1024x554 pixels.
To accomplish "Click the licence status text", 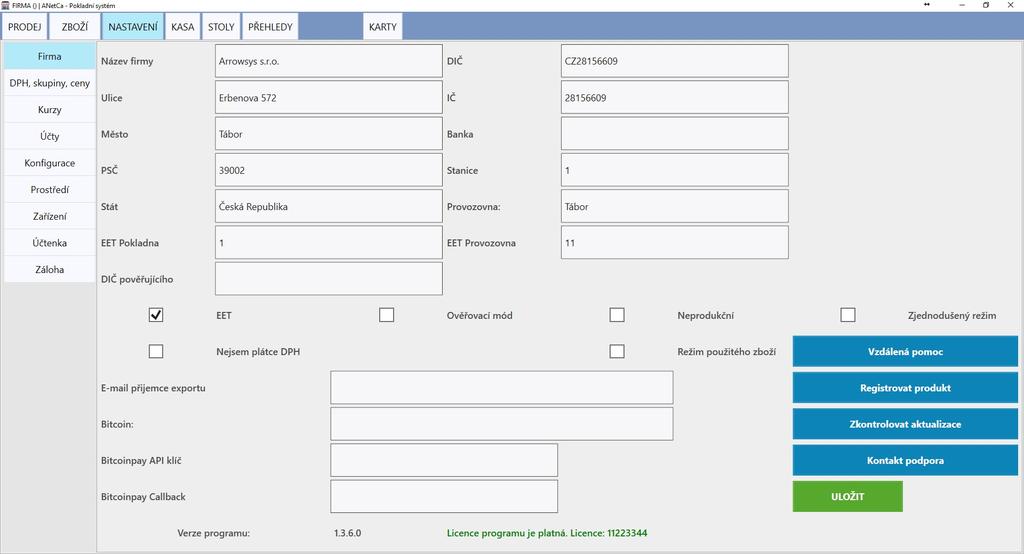I will (x=547, y=533).
